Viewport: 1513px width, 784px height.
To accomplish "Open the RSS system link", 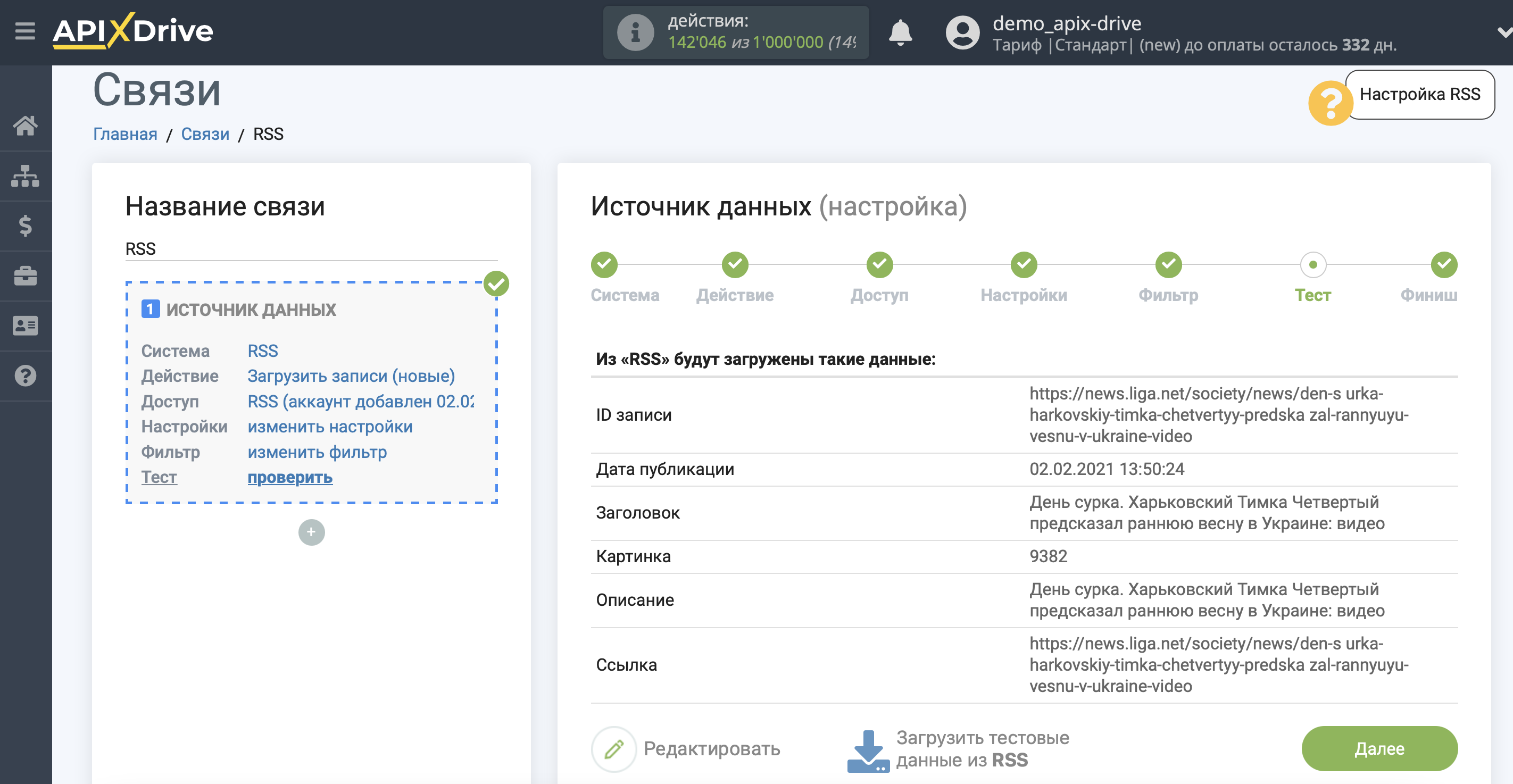I will [x=263, y=351].
